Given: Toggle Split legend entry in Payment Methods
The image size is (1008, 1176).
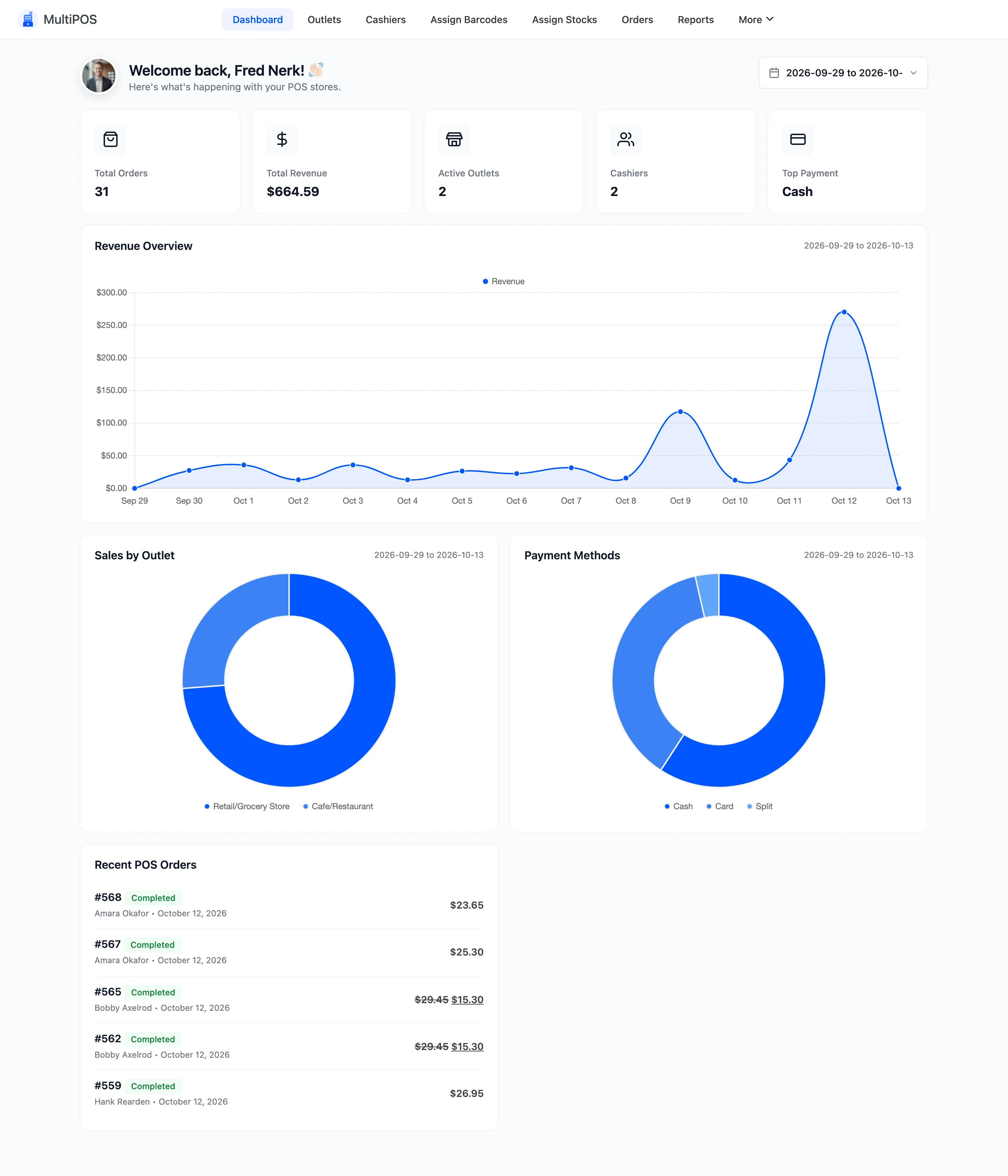Looking at the screenshot, I should tap(759, 806).
